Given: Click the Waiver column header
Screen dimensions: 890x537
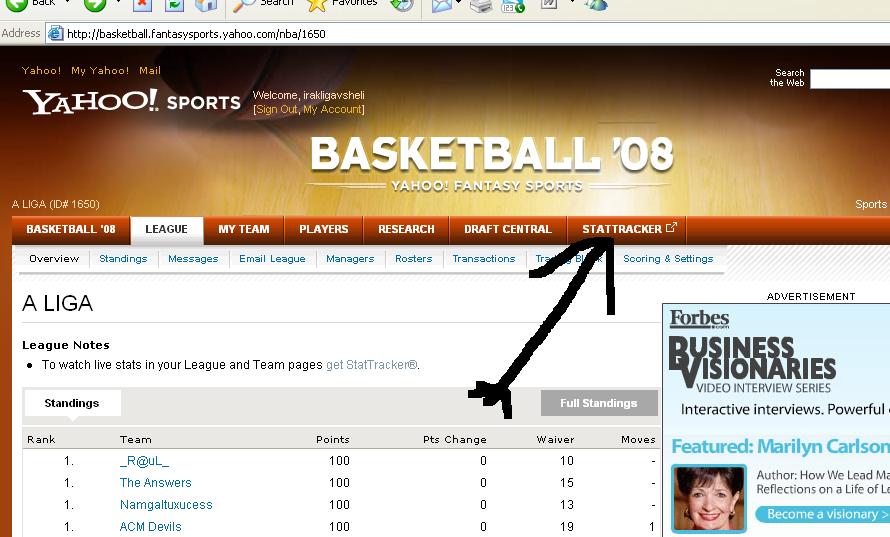Looking at the screenshot, I should coord(555,439).
